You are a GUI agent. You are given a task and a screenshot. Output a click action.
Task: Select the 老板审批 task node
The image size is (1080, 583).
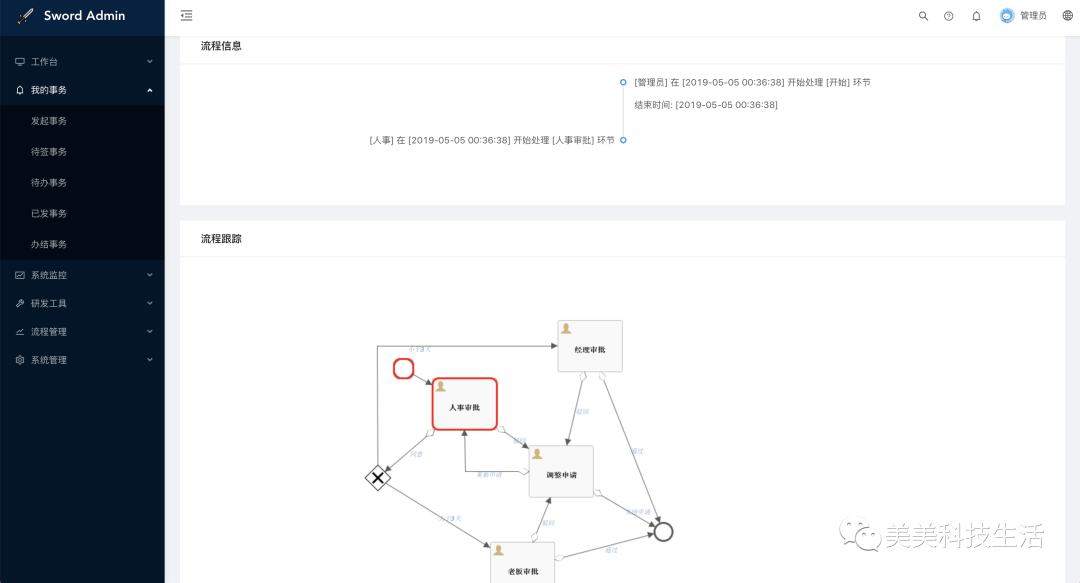point(520,564)
